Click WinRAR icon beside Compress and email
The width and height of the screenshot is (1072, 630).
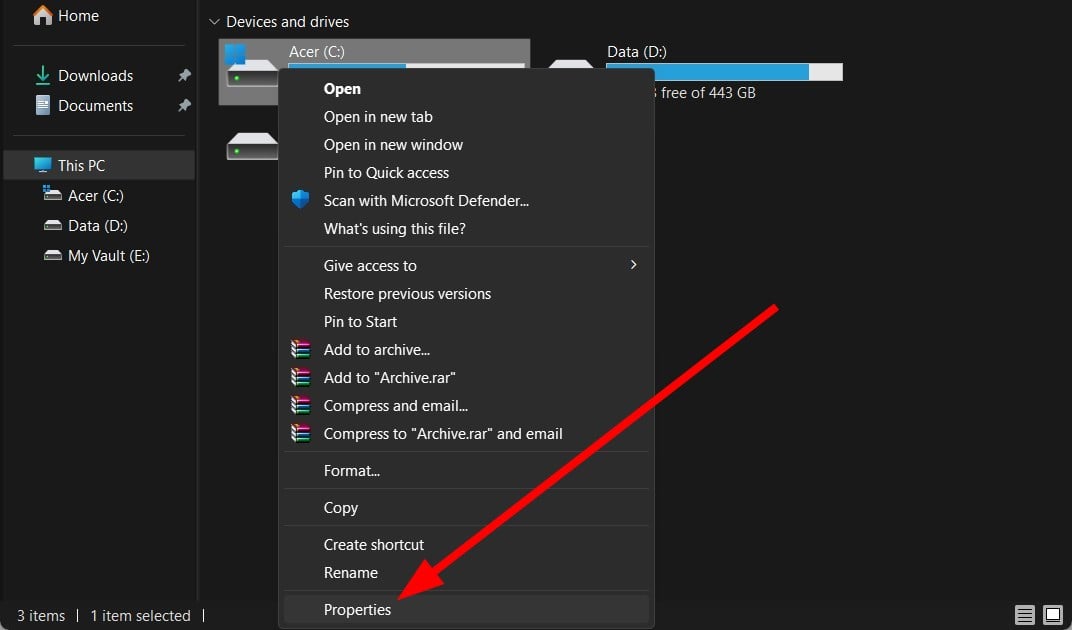(x=300, y=405)
